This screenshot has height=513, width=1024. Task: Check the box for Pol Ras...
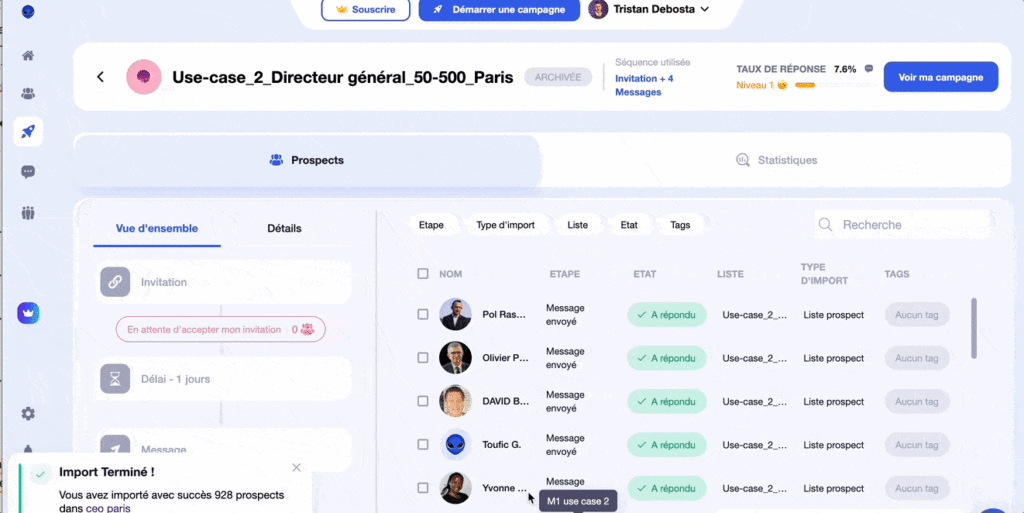point(423,315)
